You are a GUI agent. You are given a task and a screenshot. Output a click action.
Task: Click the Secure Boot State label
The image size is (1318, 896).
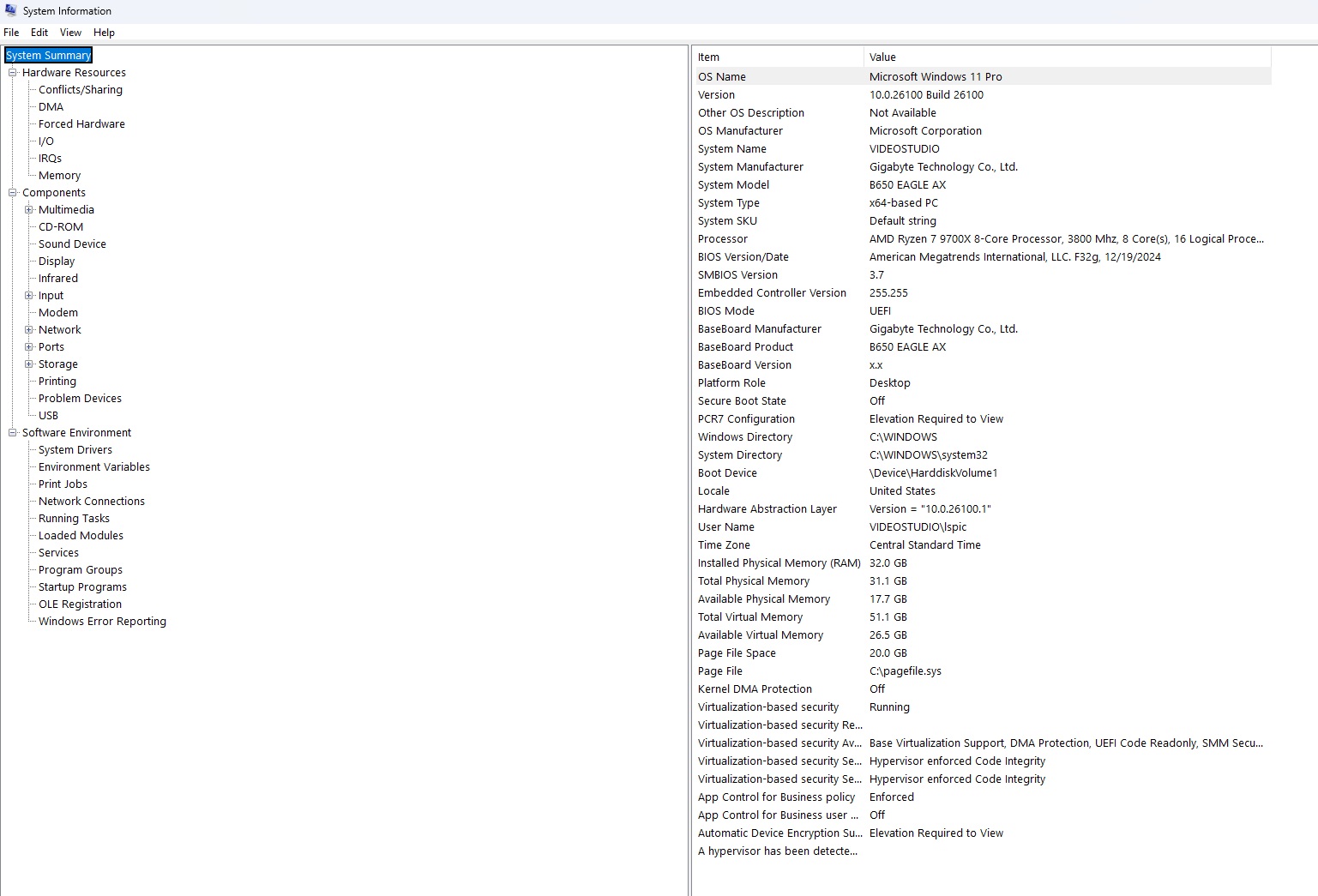pyautogui.click(x=742, y=401)
